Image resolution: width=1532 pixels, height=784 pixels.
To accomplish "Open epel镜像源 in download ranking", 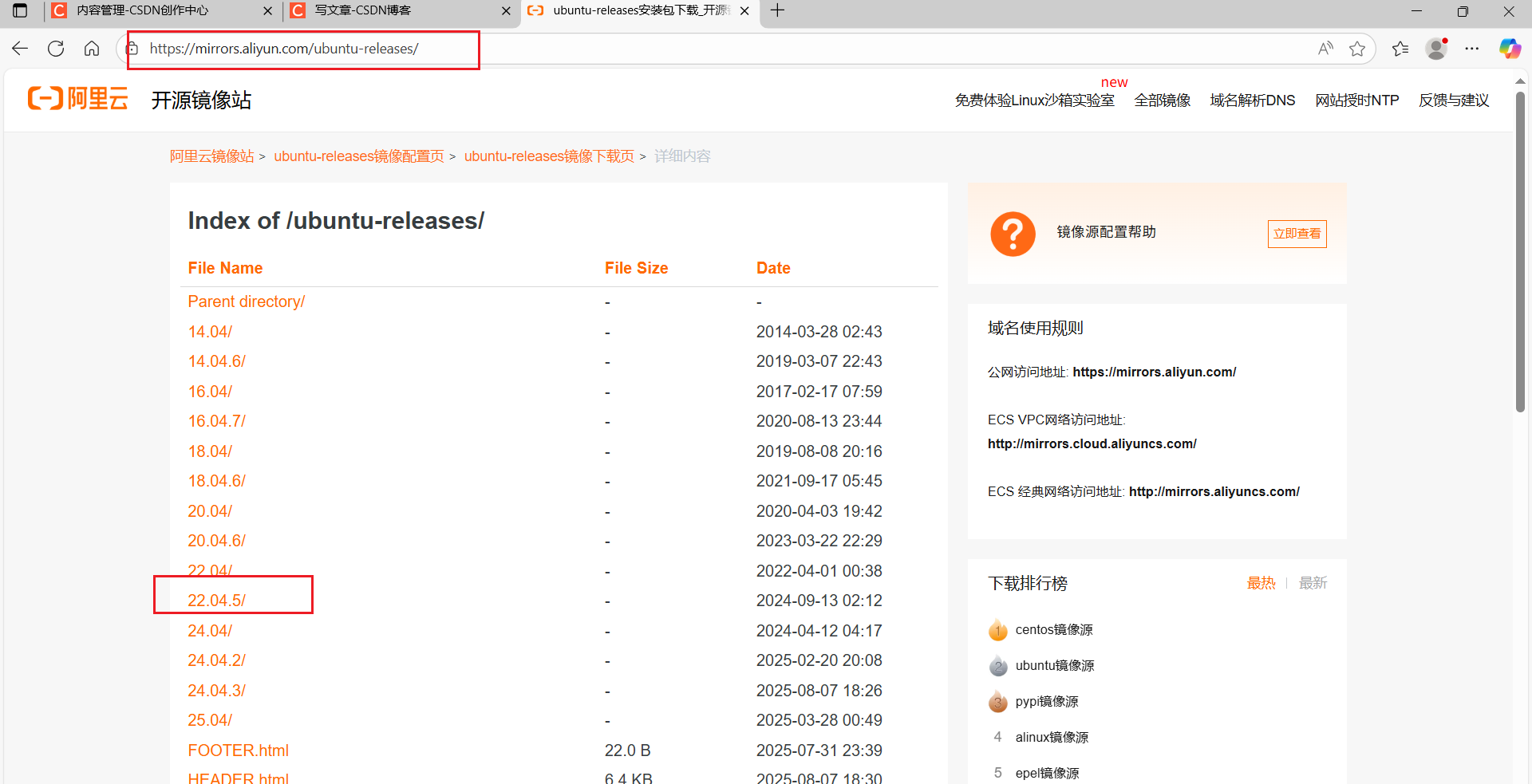I will 1047,774.
